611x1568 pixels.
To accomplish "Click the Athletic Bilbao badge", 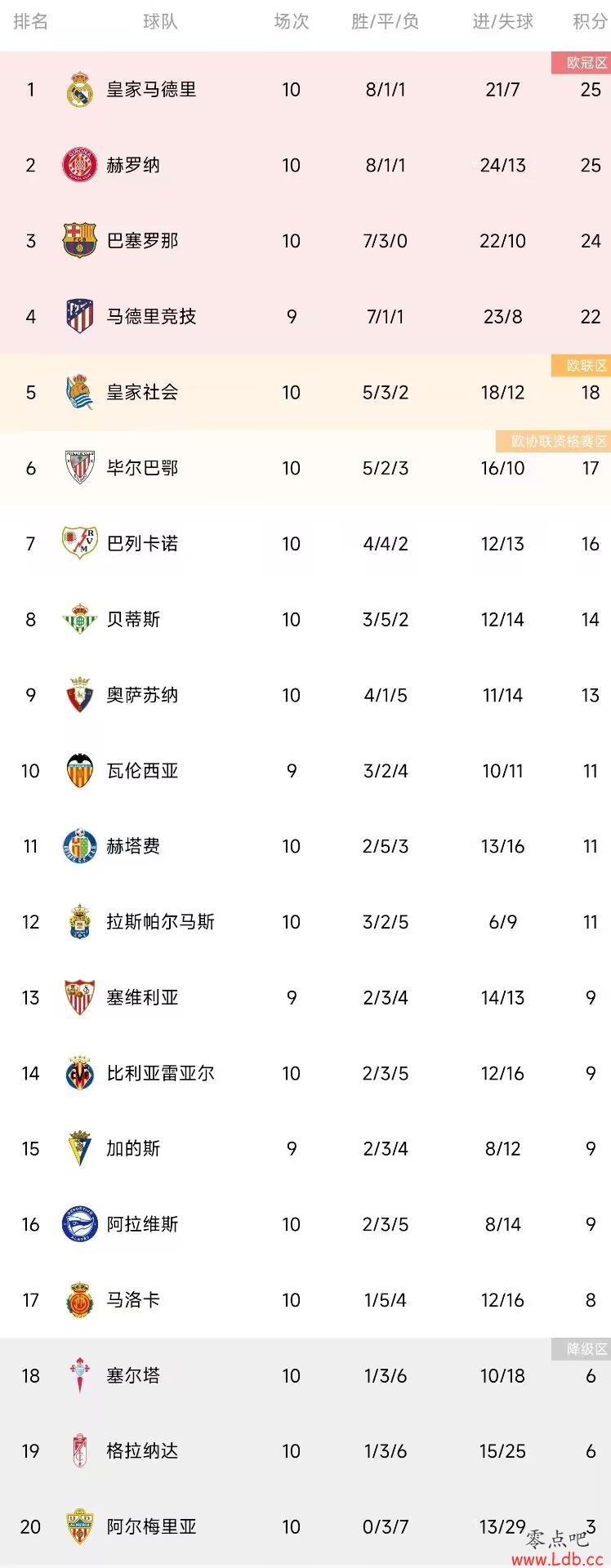I will (80, 468).
